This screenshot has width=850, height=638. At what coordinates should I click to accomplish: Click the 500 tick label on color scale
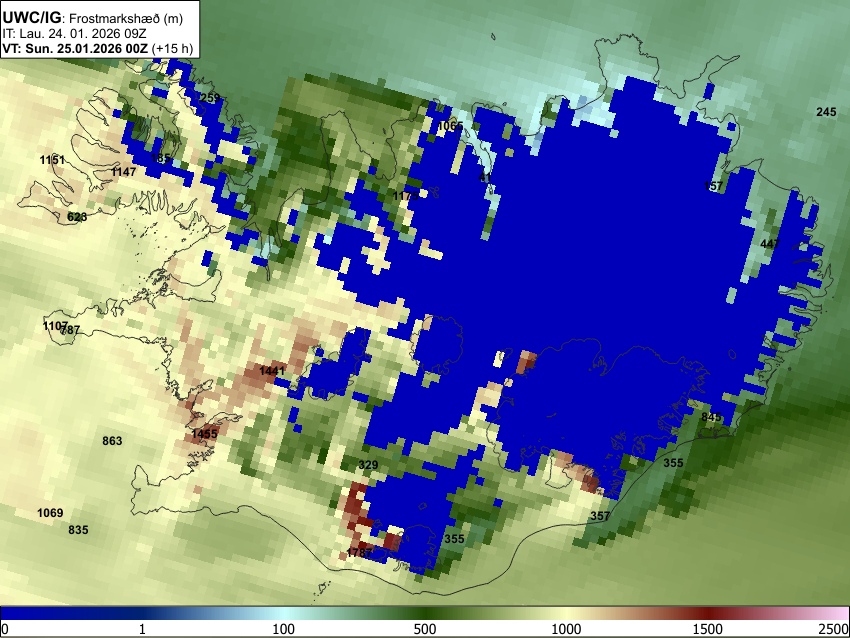click(425, 629)
